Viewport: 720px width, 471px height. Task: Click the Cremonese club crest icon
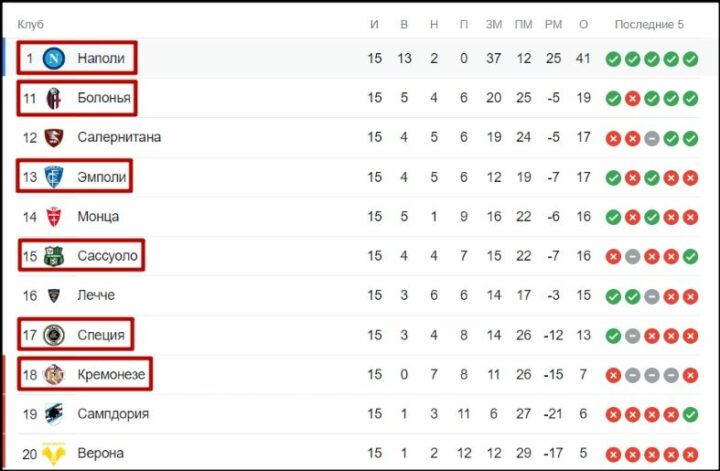(53, 375)
